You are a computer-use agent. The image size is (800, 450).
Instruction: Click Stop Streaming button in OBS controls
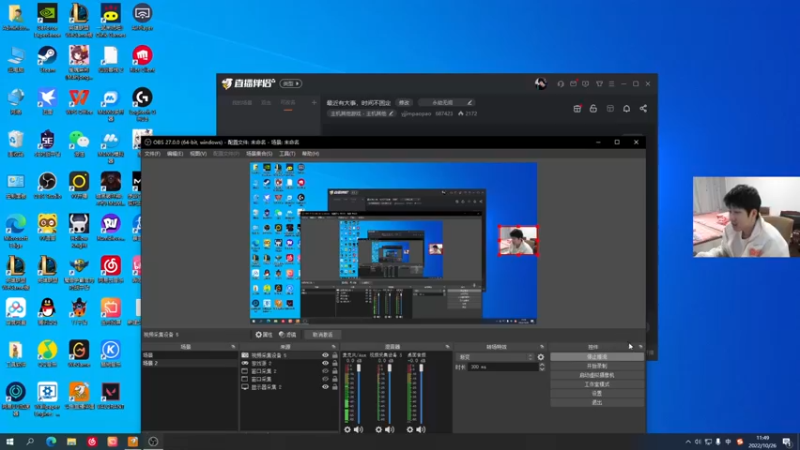(x=597, y=357)
